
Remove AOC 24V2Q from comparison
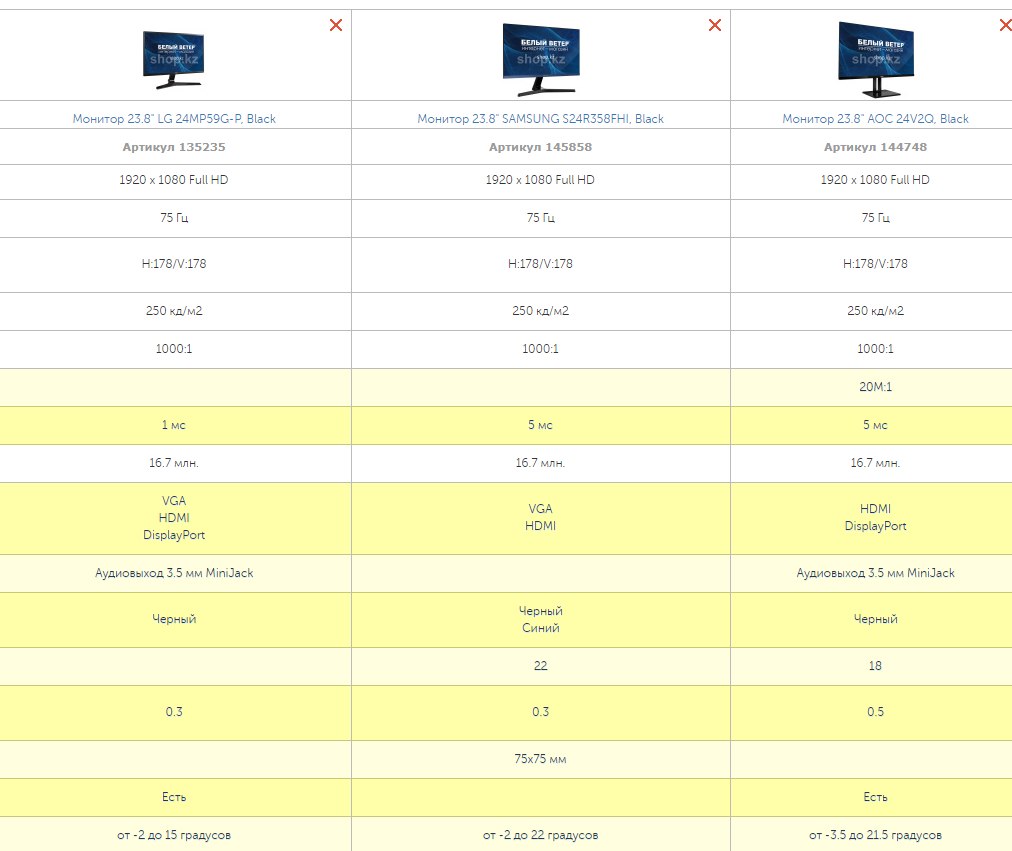click(1006, 25)
